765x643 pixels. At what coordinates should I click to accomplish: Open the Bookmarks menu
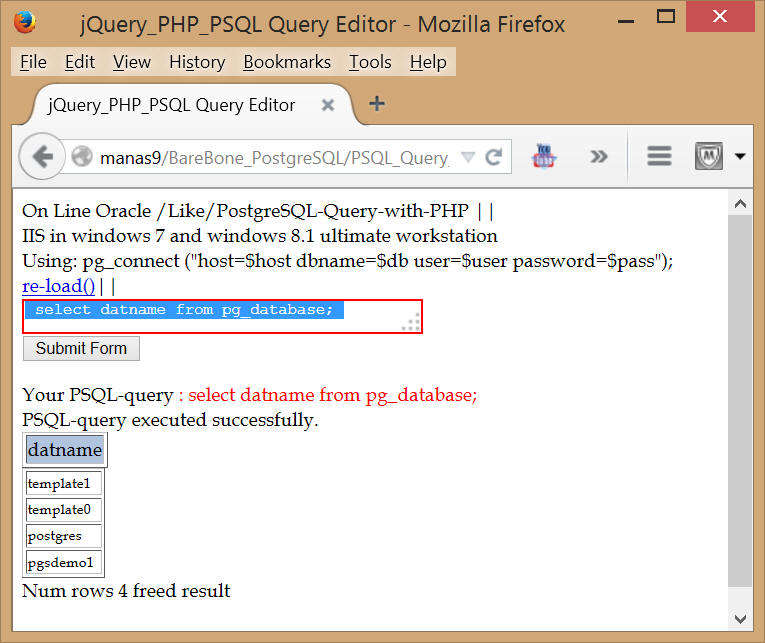click(x=287, y=62)
